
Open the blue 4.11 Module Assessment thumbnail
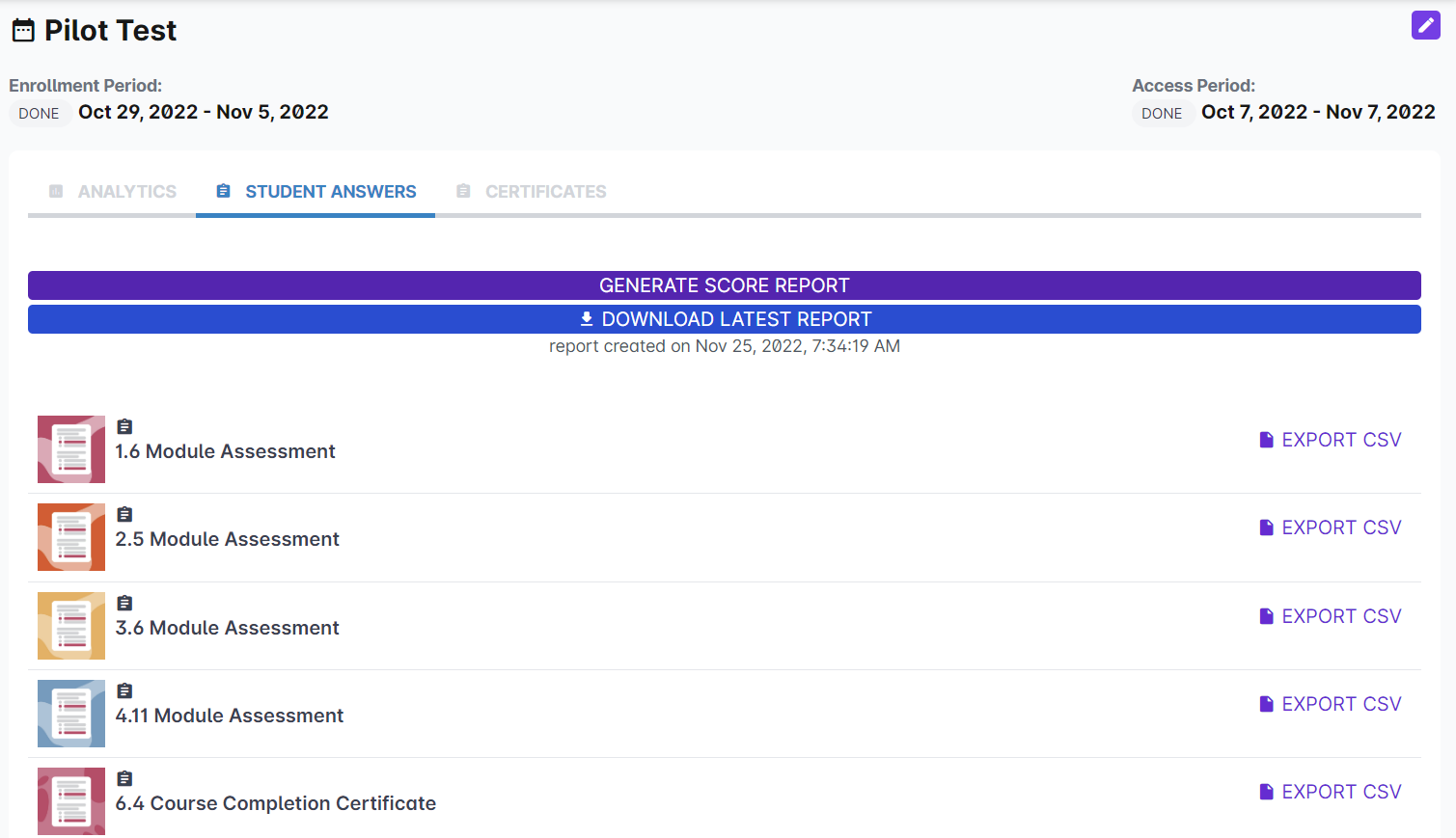(71, 714)
